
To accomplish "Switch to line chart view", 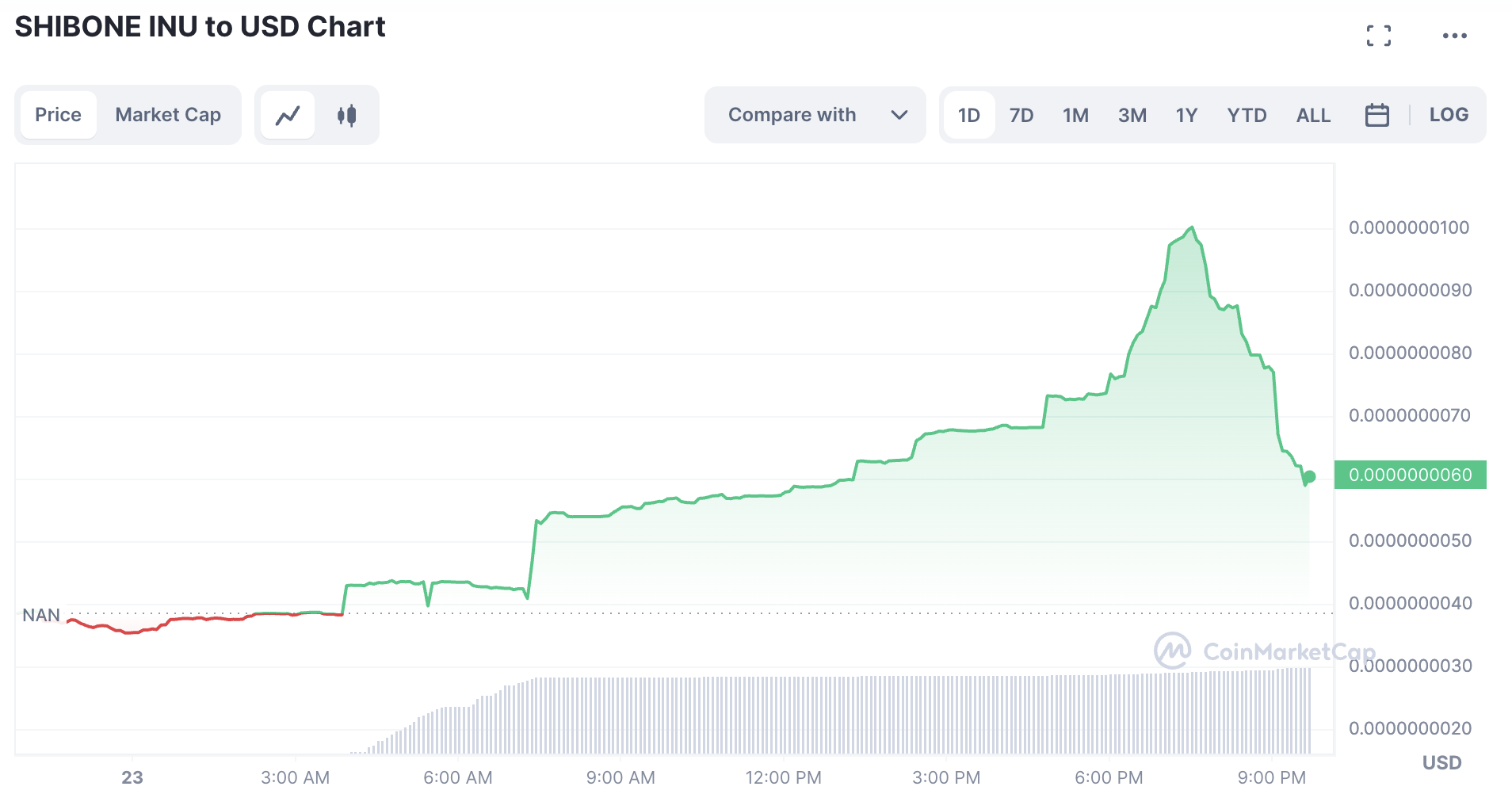I will pos(288,116).
